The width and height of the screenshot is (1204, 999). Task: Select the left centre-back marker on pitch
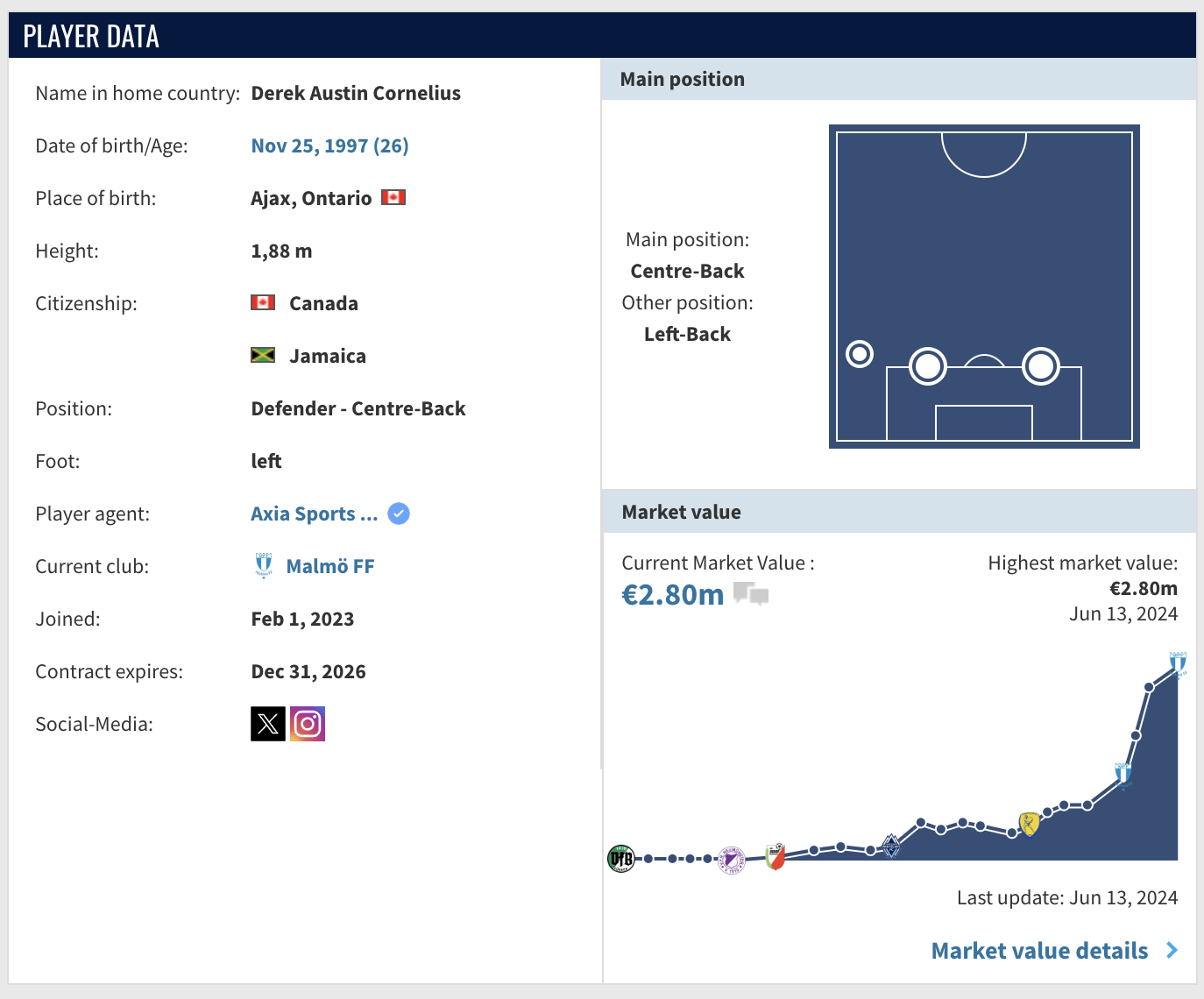point(928,366)
